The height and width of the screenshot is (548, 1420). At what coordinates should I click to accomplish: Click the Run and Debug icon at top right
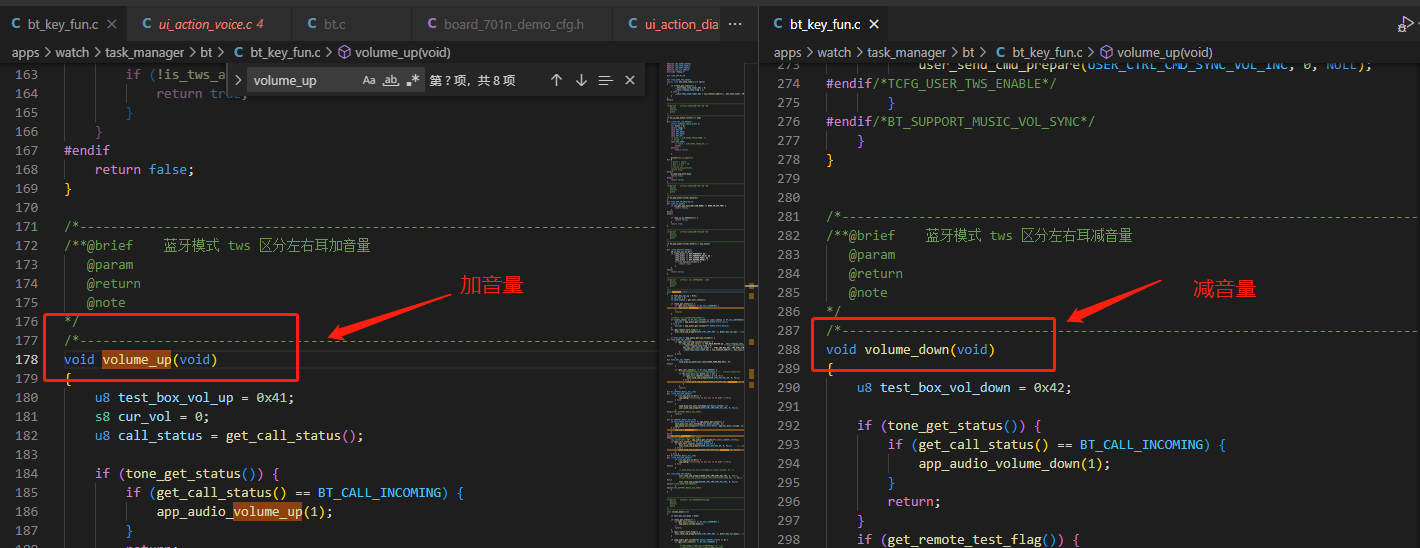[x=1405, y=24]
